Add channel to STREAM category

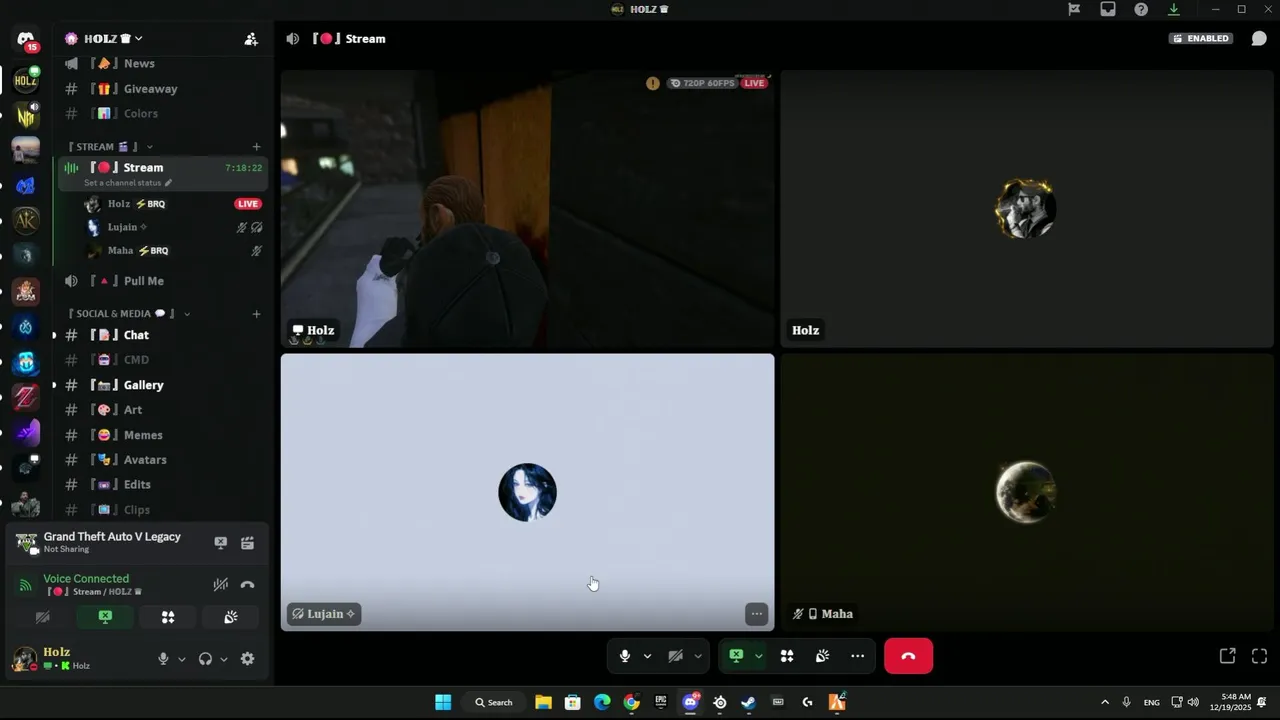pyautogui.click(x=256, y=147)
